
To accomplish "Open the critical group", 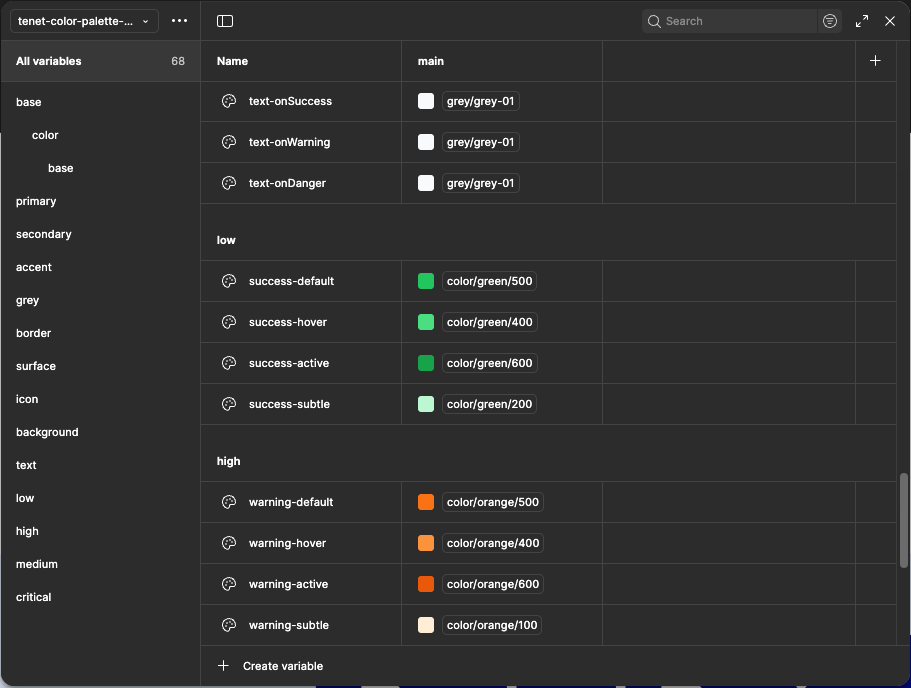I will 33,597.
